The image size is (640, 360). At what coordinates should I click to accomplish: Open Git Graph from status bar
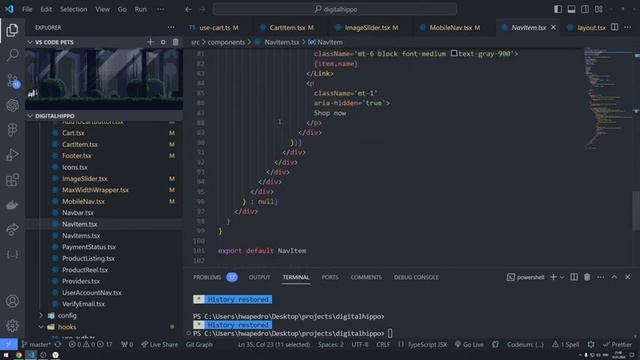pyautogui.click(x=199, y=344)
